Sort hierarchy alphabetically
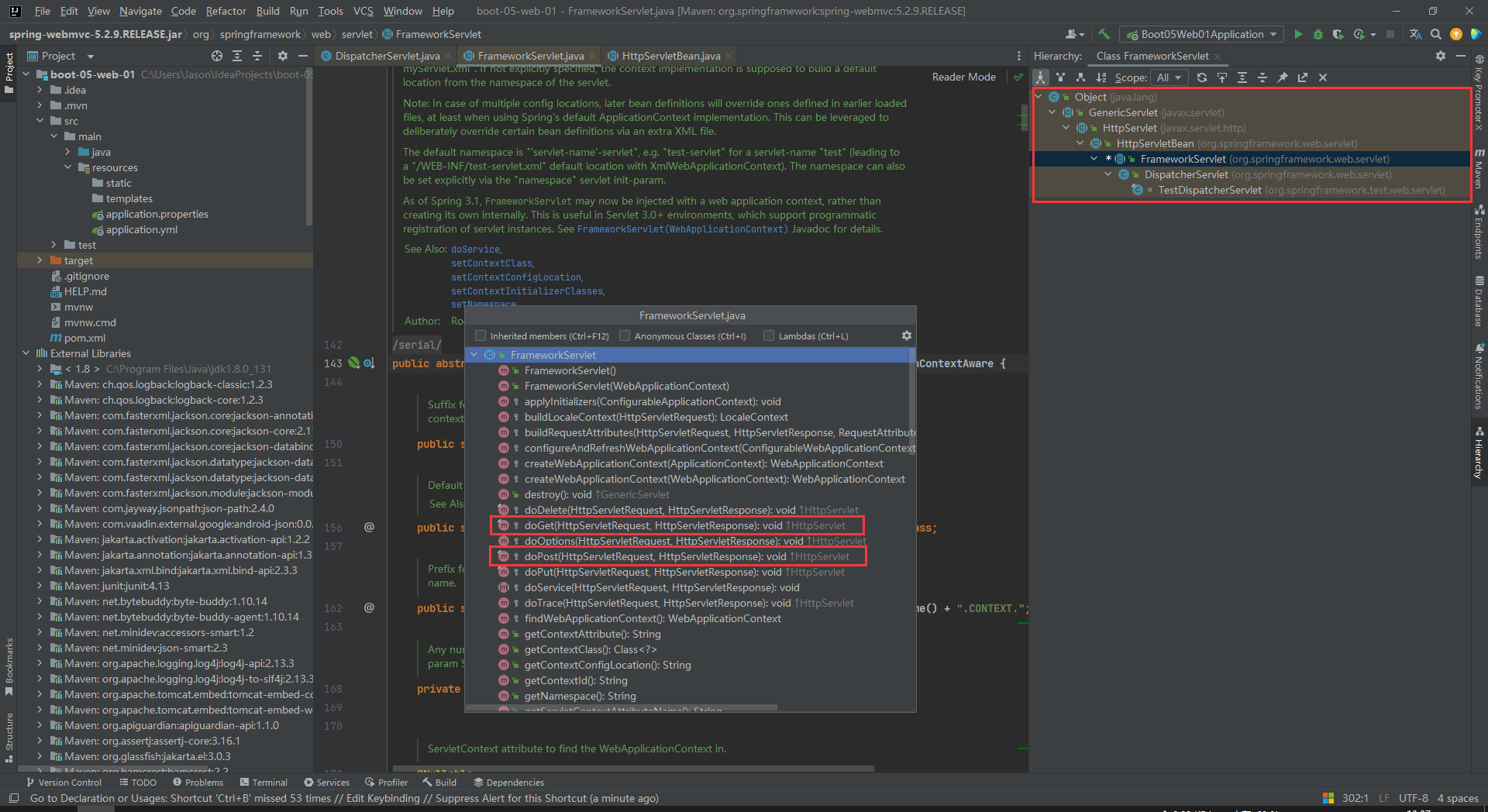The image size is (1488, 812). [1101, 77]
